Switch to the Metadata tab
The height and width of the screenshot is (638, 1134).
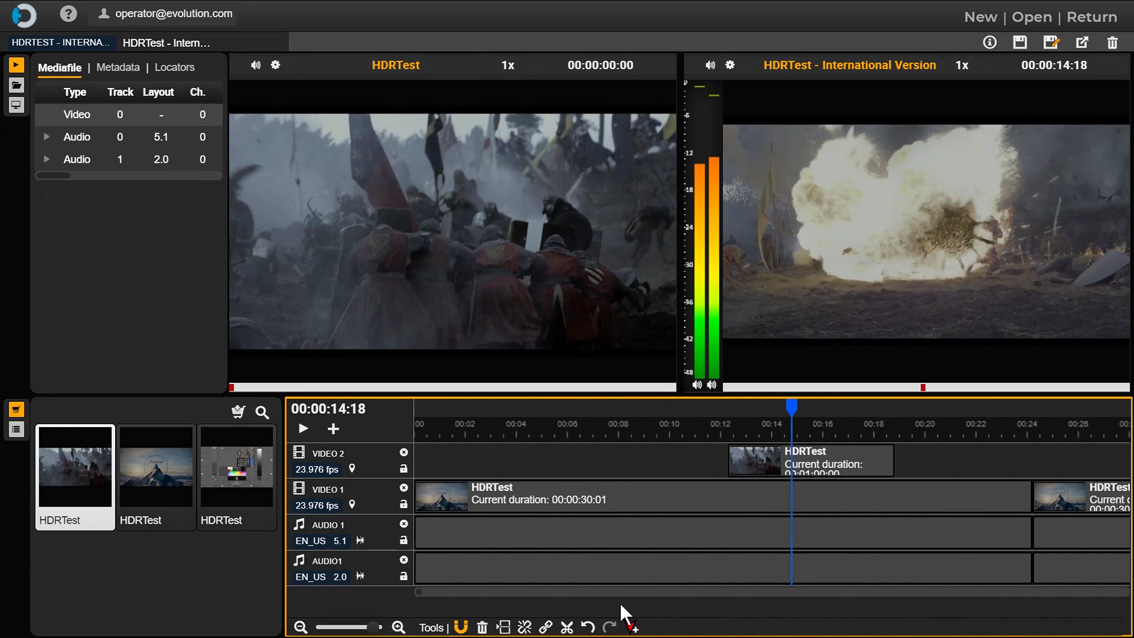click(118, 67)
